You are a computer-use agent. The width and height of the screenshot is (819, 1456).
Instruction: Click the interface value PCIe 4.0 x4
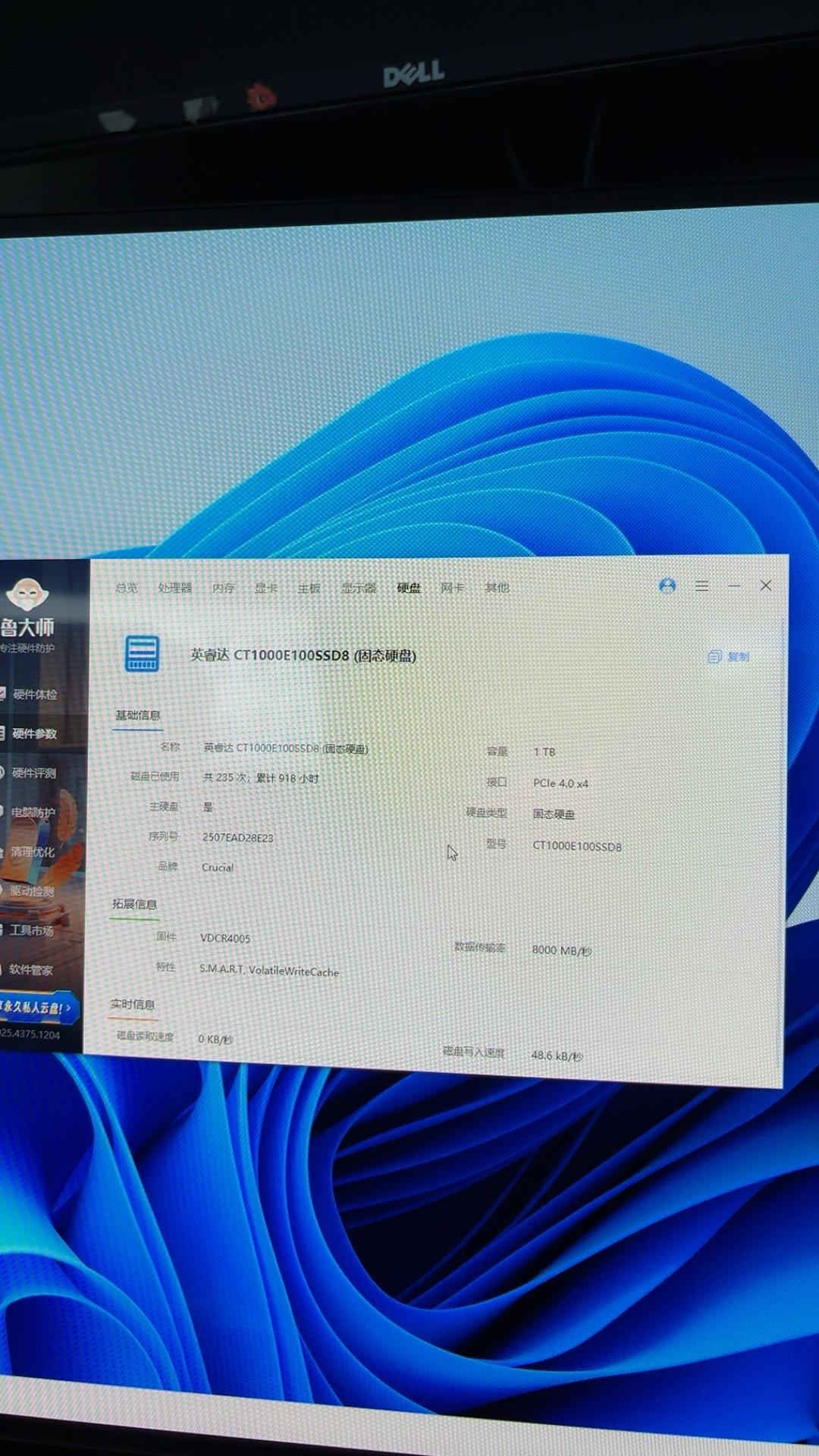(x=560, y=783)
